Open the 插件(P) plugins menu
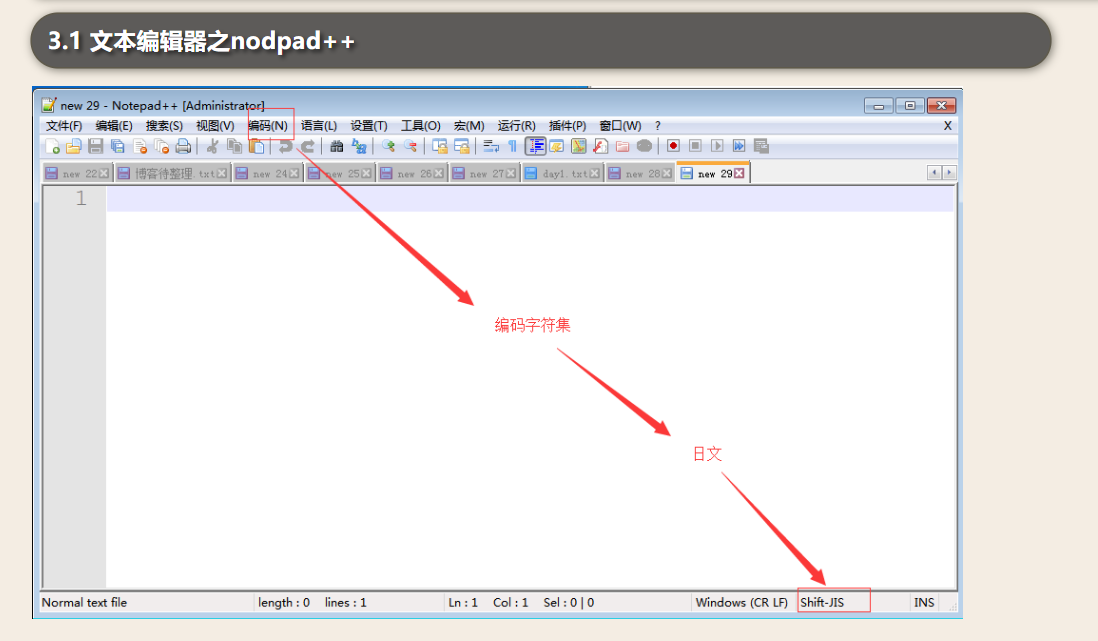This screenshot has width=1098, height=641. click(x=567, y=125)
